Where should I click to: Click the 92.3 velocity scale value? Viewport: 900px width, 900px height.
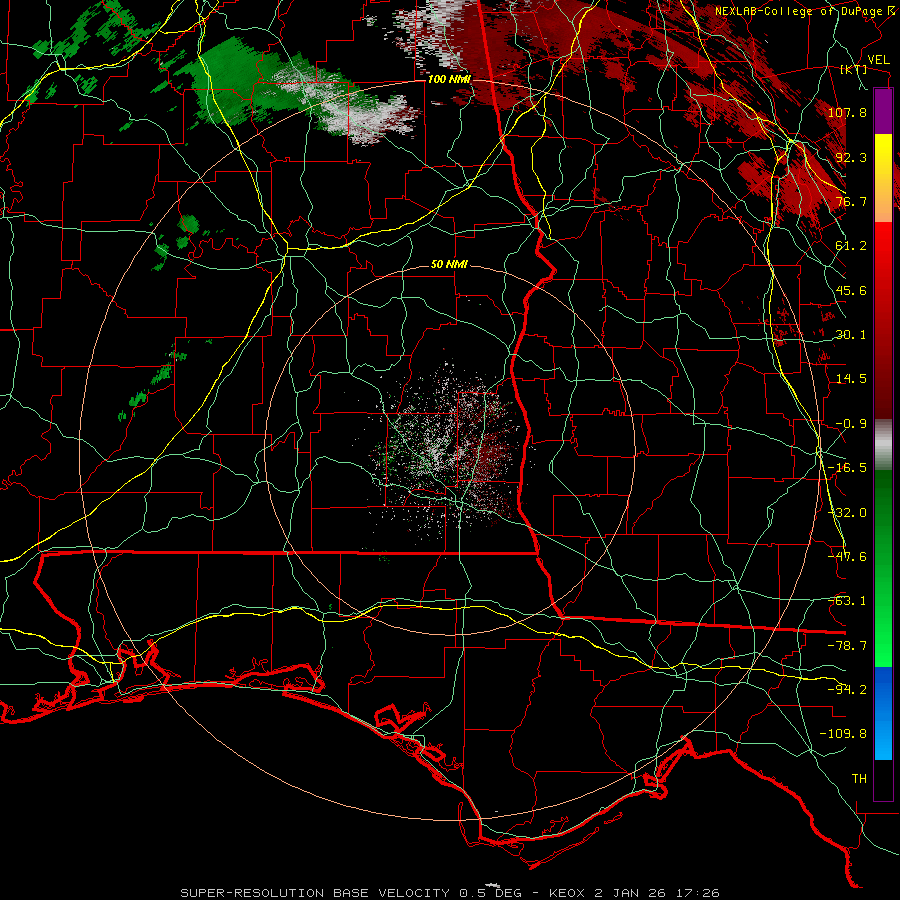click(851, 157)
